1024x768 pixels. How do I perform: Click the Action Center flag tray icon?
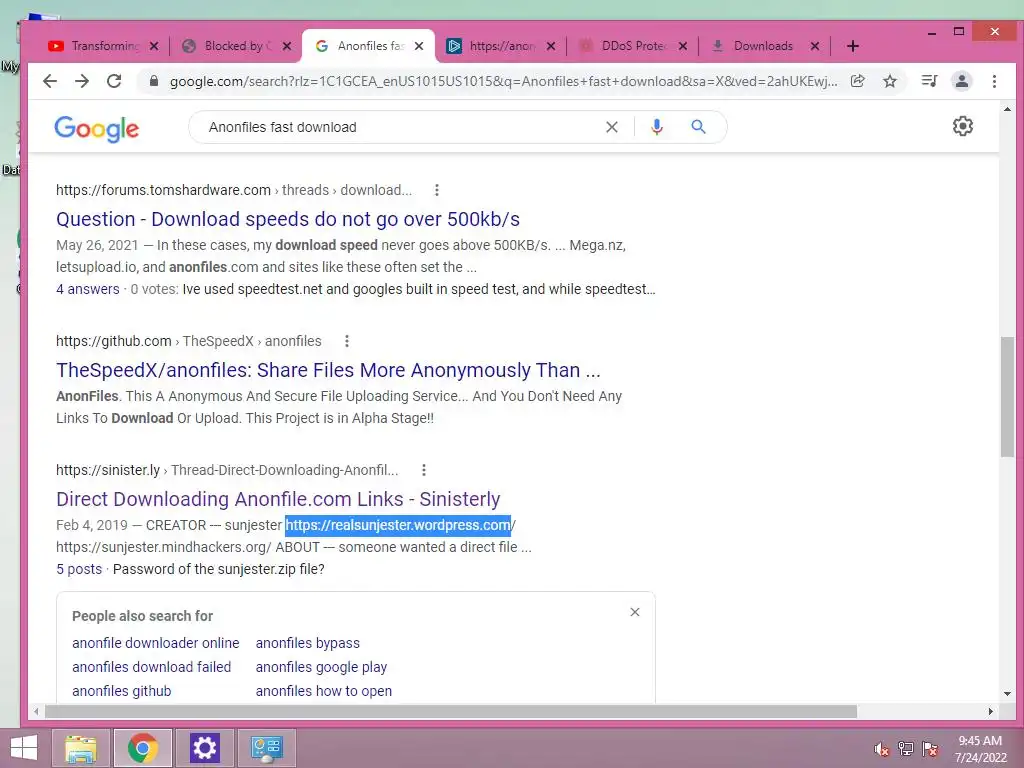coord(930,749)
